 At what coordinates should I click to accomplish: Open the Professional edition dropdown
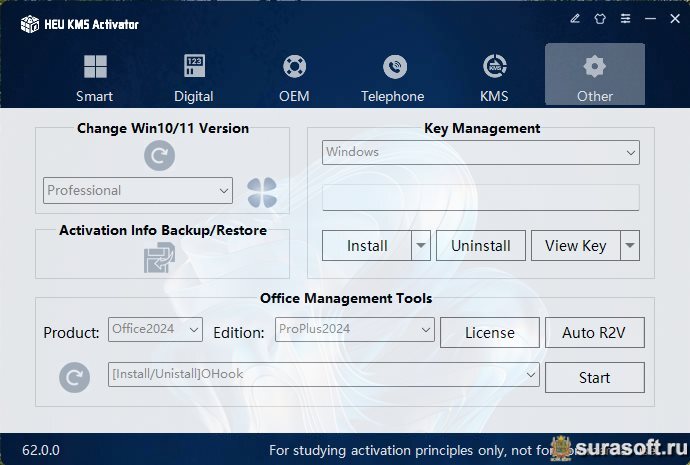[x=138, y=190]
